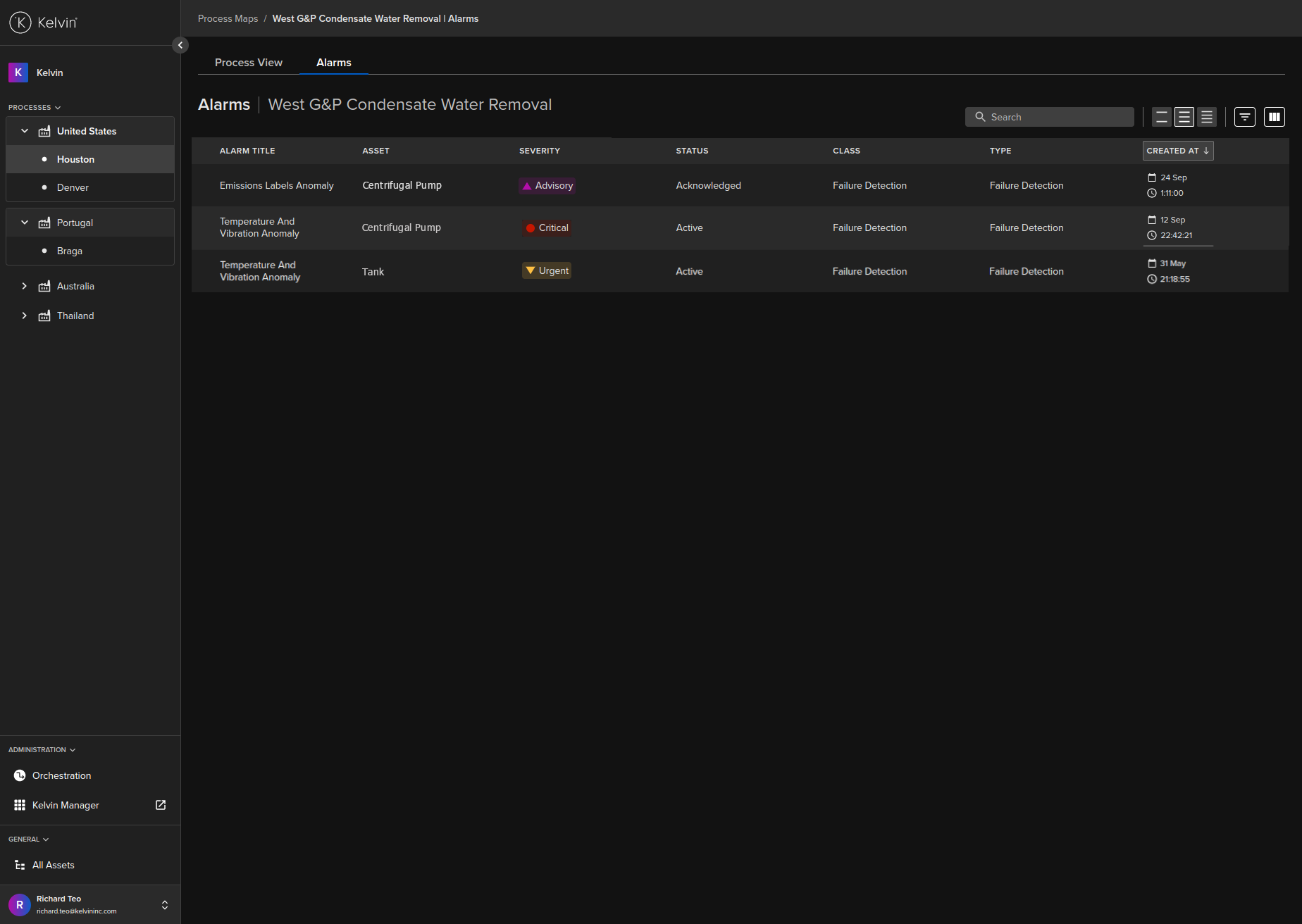Go to Process Maps breadcrumb link

(228, 18)
